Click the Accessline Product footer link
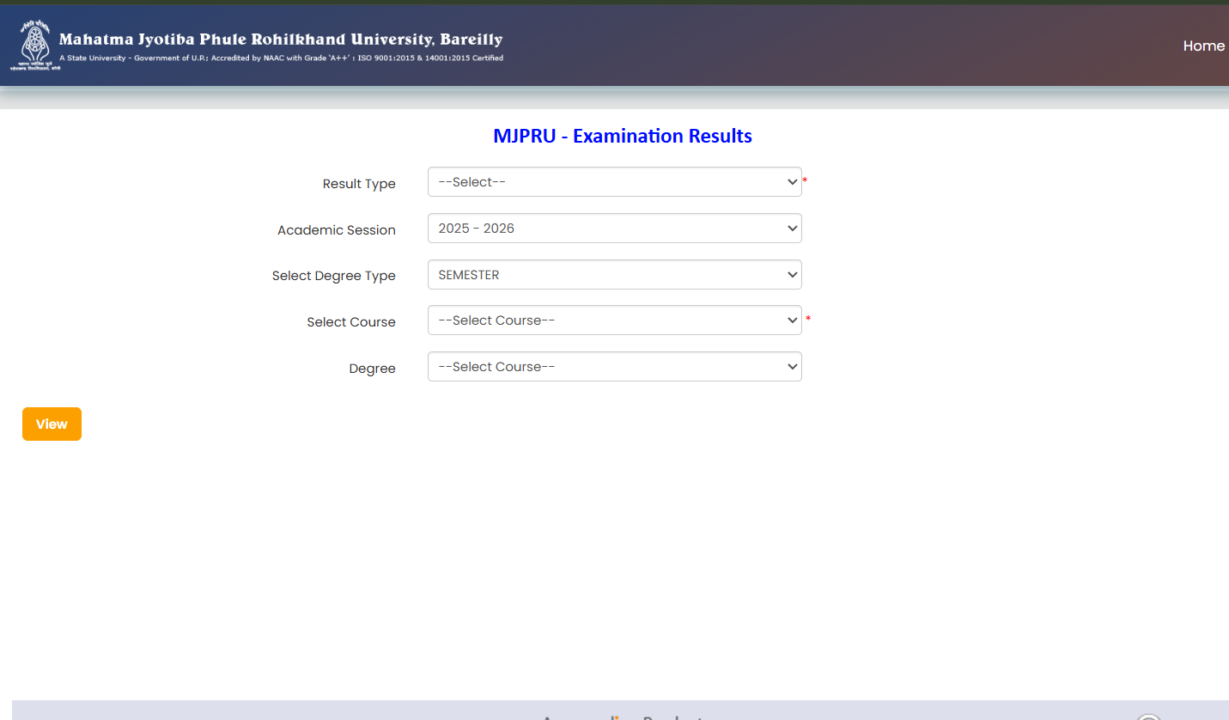The height and width of the screenshot is (720, 1229). click(x=622, y=716)
